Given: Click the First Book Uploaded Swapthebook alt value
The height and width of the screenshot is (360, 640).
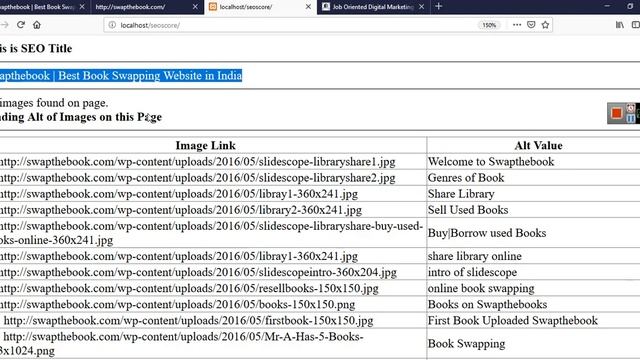Looking at the screenshot, I should point(513,320).
